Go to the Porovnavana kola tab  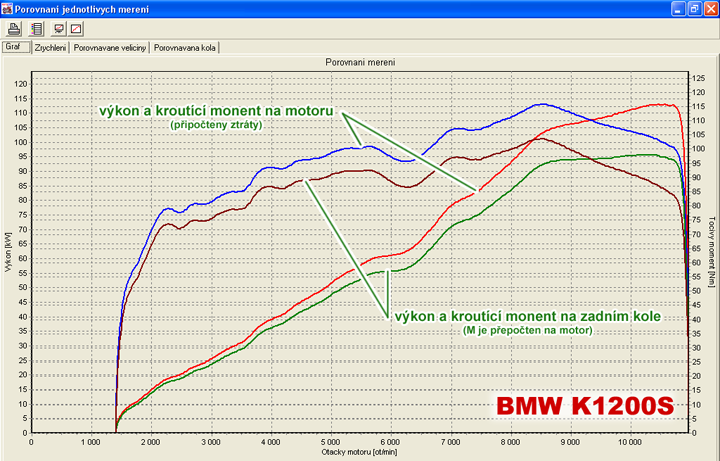click(x=185, y=48)
